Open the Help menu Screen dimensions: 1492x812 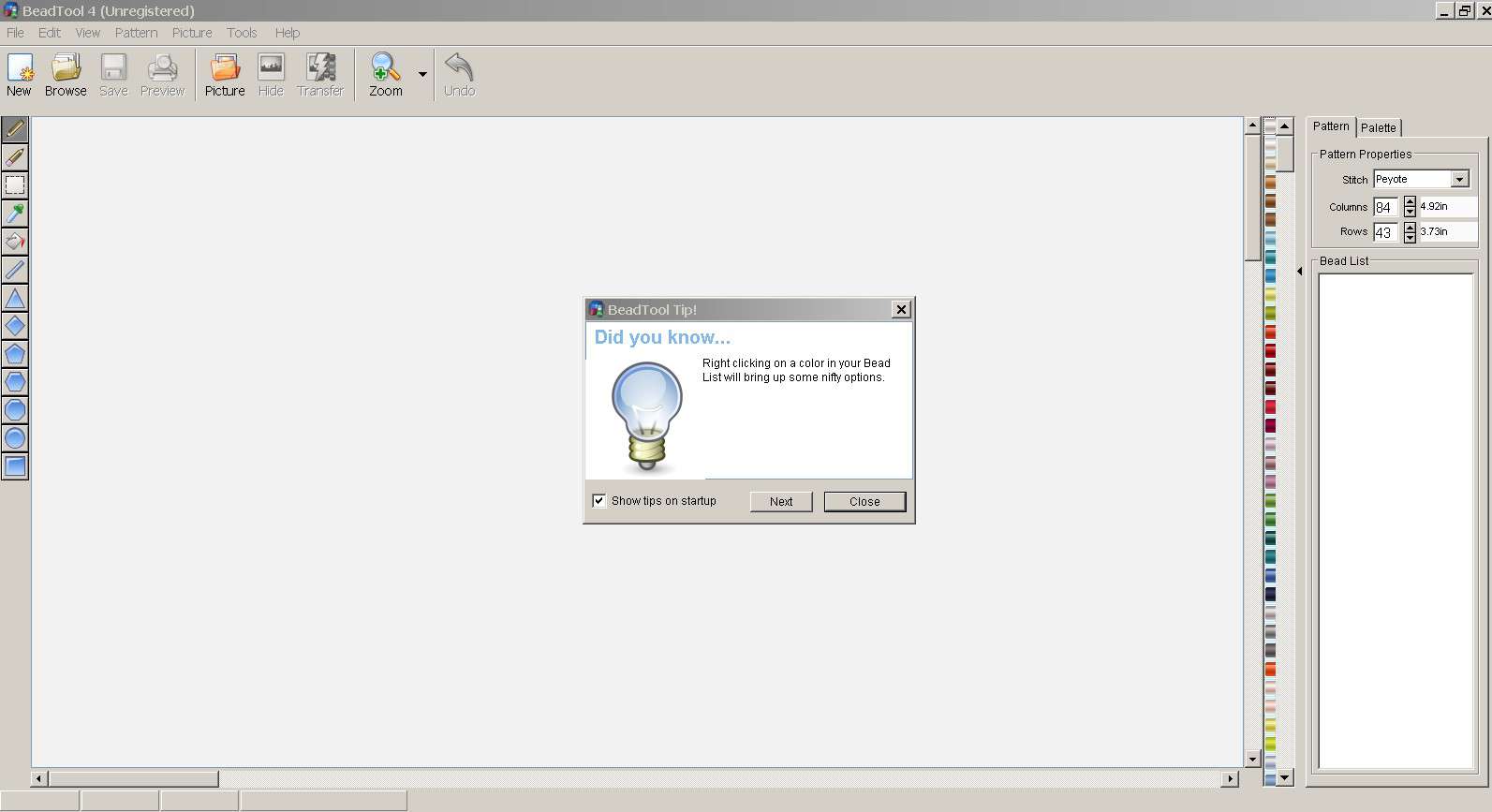(x=288, y=33)
